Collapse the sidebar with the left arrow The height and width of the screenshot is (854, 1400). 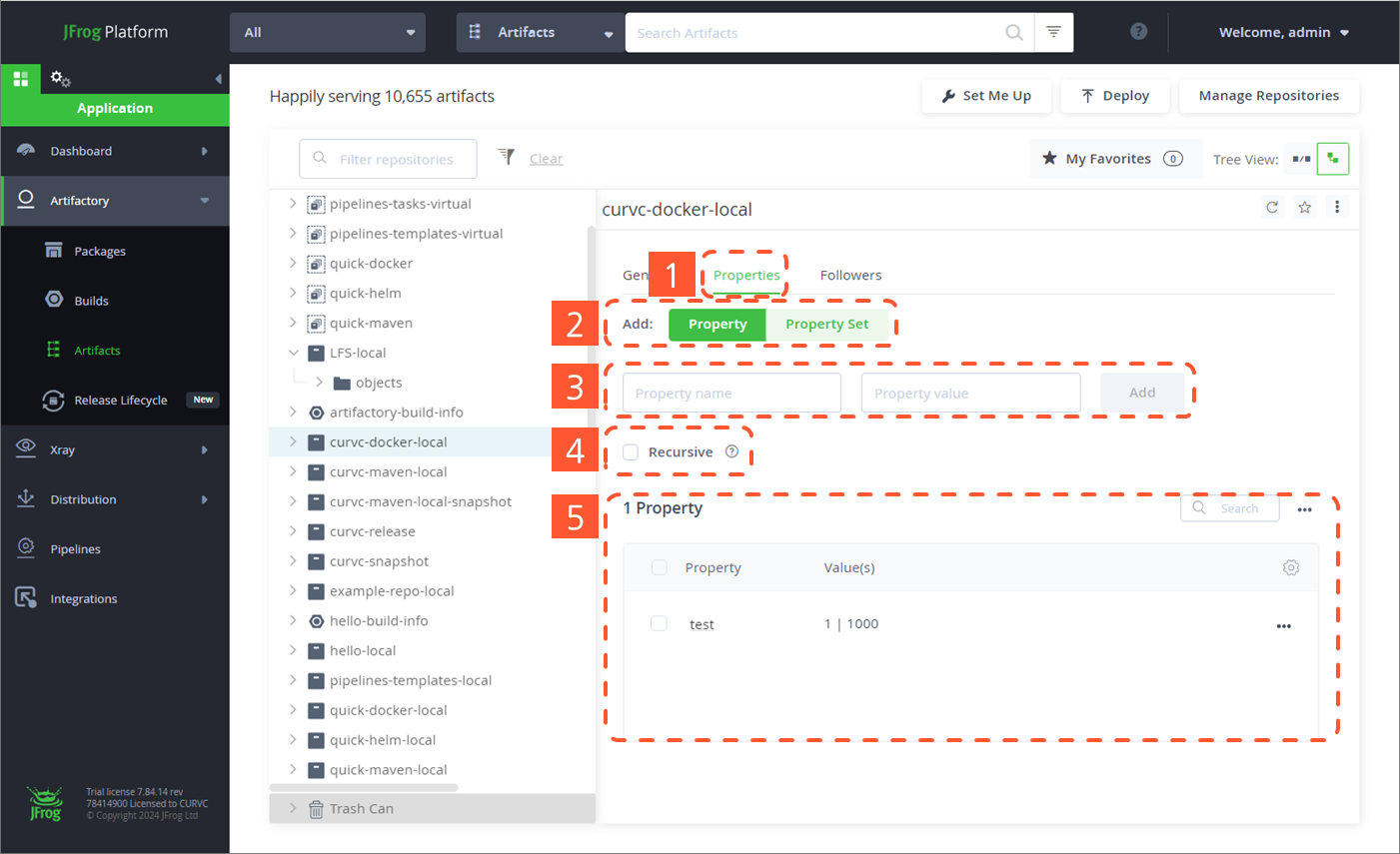(x=218, y=78)
